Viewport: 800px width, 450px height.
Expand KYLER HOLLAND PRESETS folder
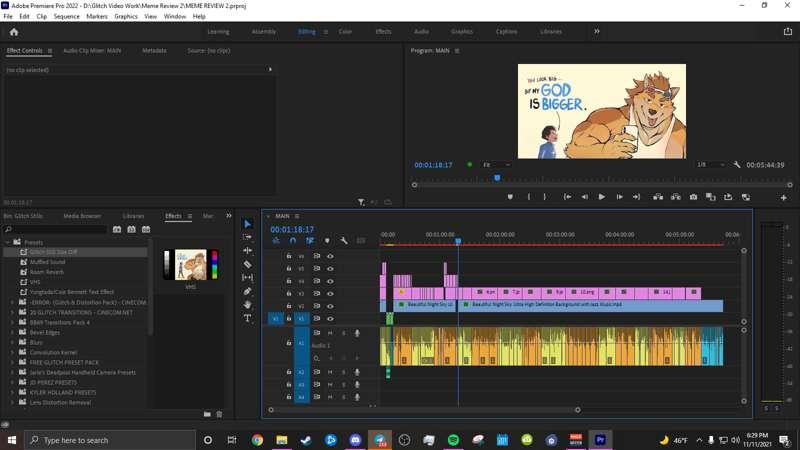(12, 392)
